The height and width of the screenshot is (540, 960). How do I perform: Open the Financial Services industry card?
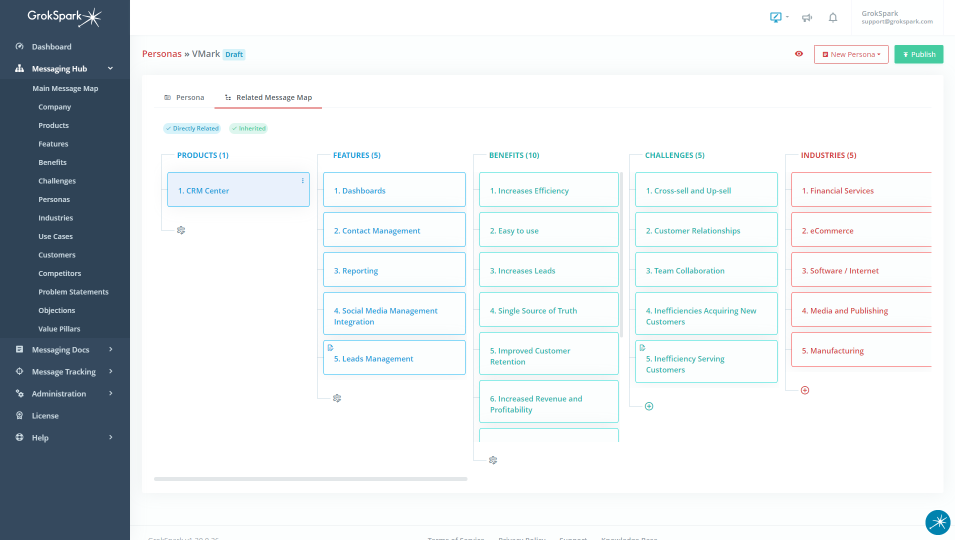tap(861, 190)
